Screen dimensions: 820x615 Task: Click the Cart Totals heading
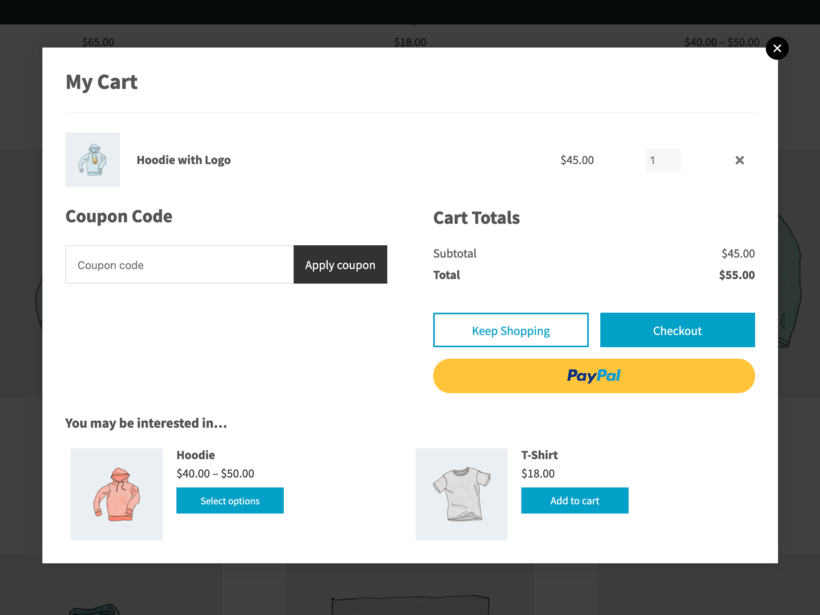coord(477,217)
